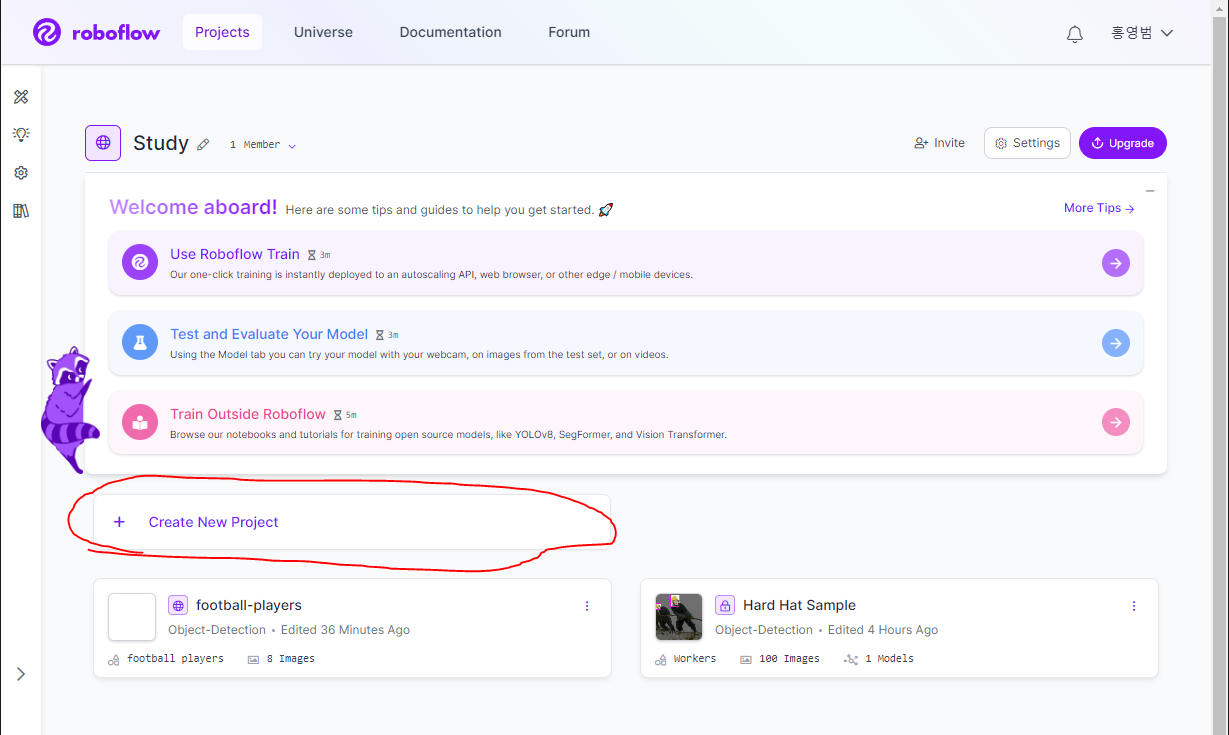Open workspace Settings button

pyautogui.click(x=1027, y=143)
